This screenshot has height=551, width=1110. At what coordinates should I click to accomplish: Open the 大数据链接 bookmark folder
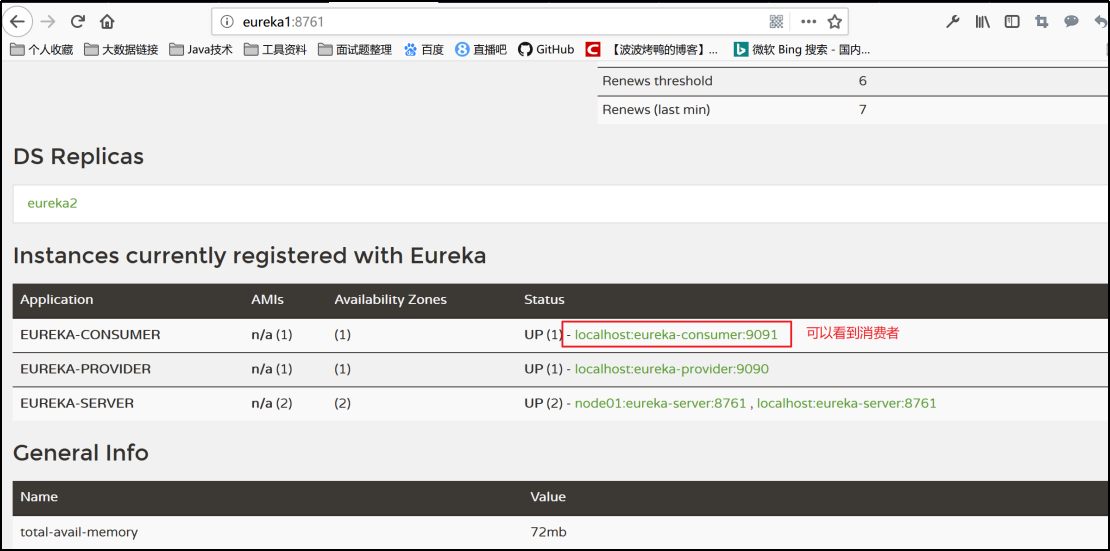pos(121,50)
